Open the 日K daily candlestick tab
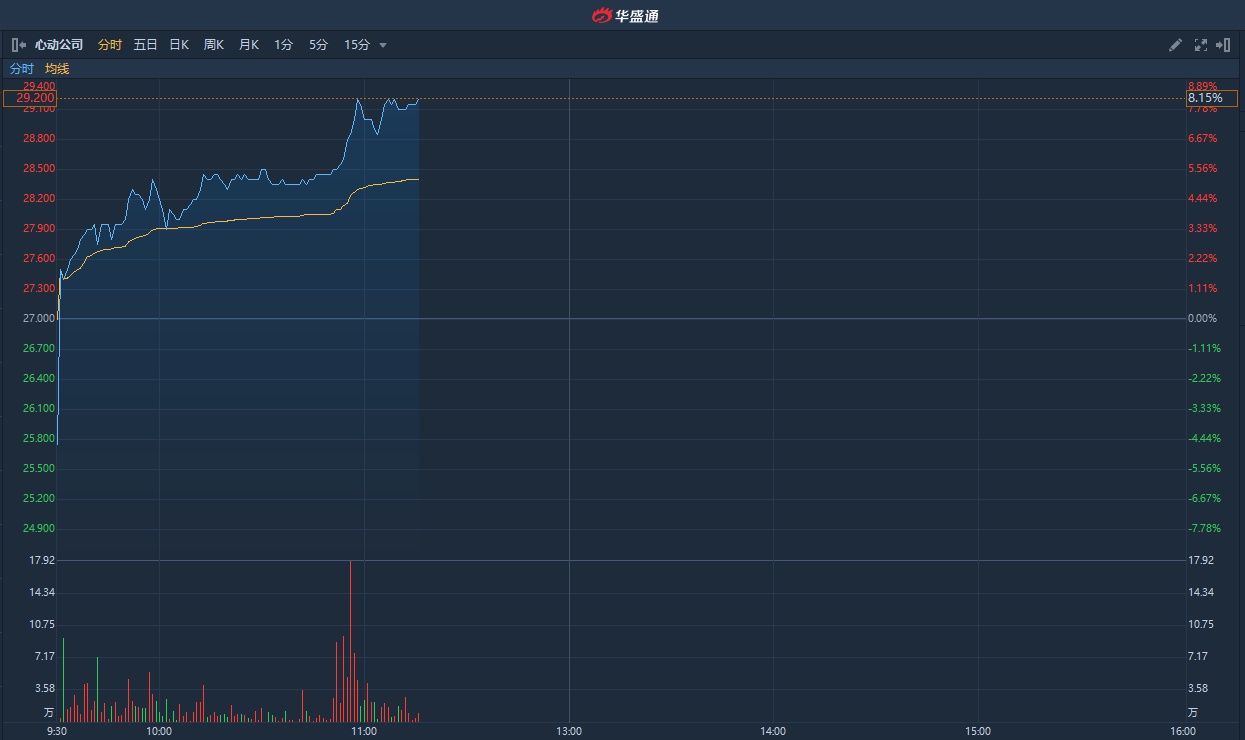This screenshot has height=740, width=1245. [179, 45]
